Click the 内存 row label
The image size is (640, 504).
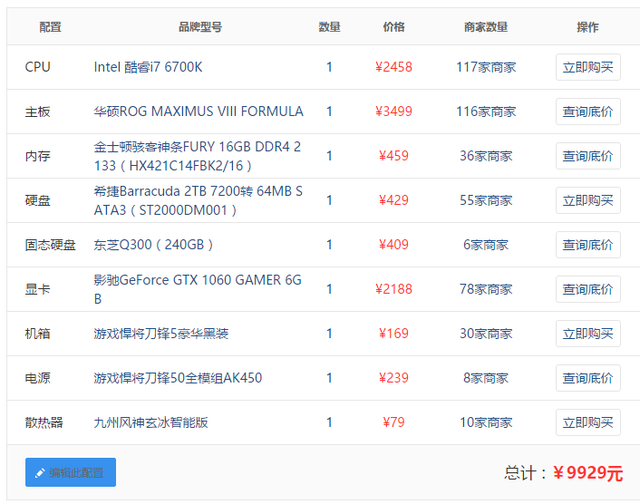[38, 156]
